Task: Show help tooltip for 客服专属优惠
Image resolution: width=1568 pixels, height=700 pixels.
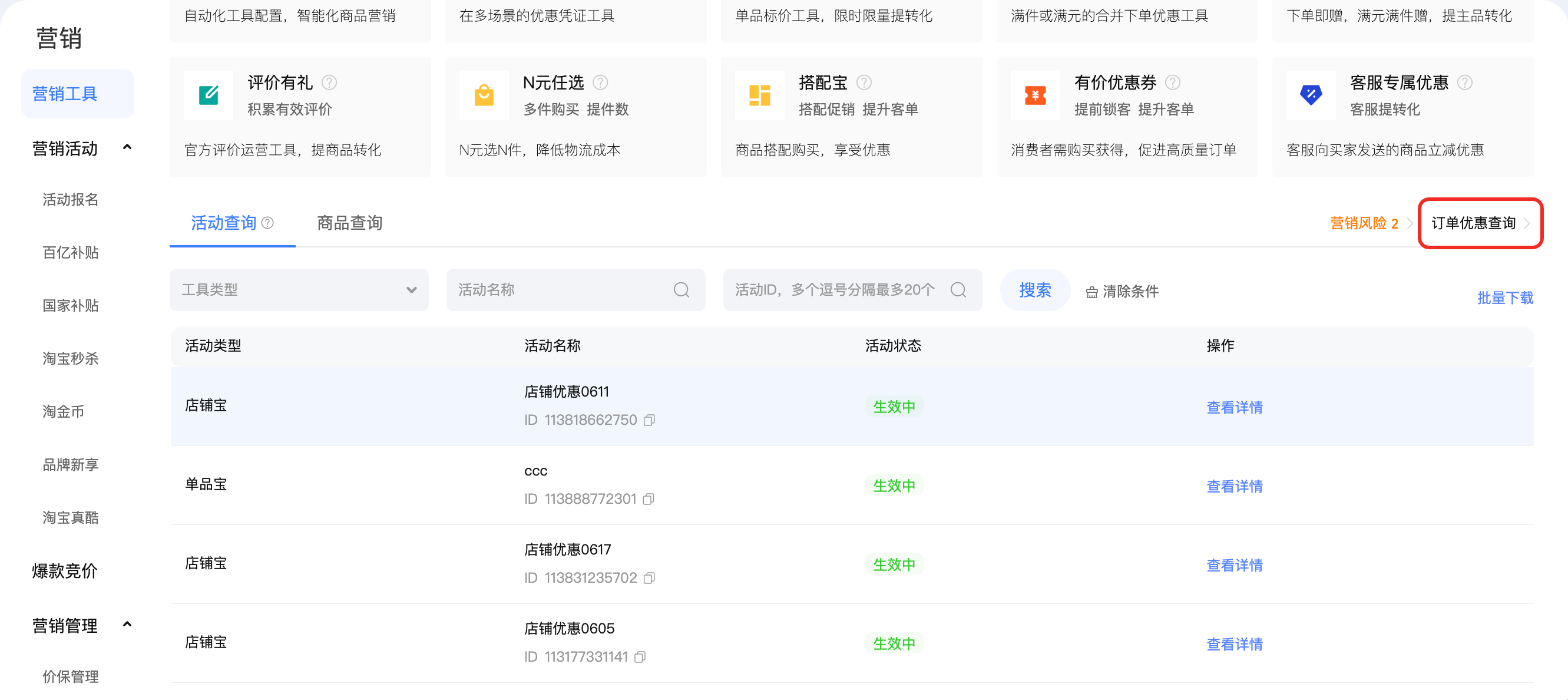Action: [x=1465, y=82]
